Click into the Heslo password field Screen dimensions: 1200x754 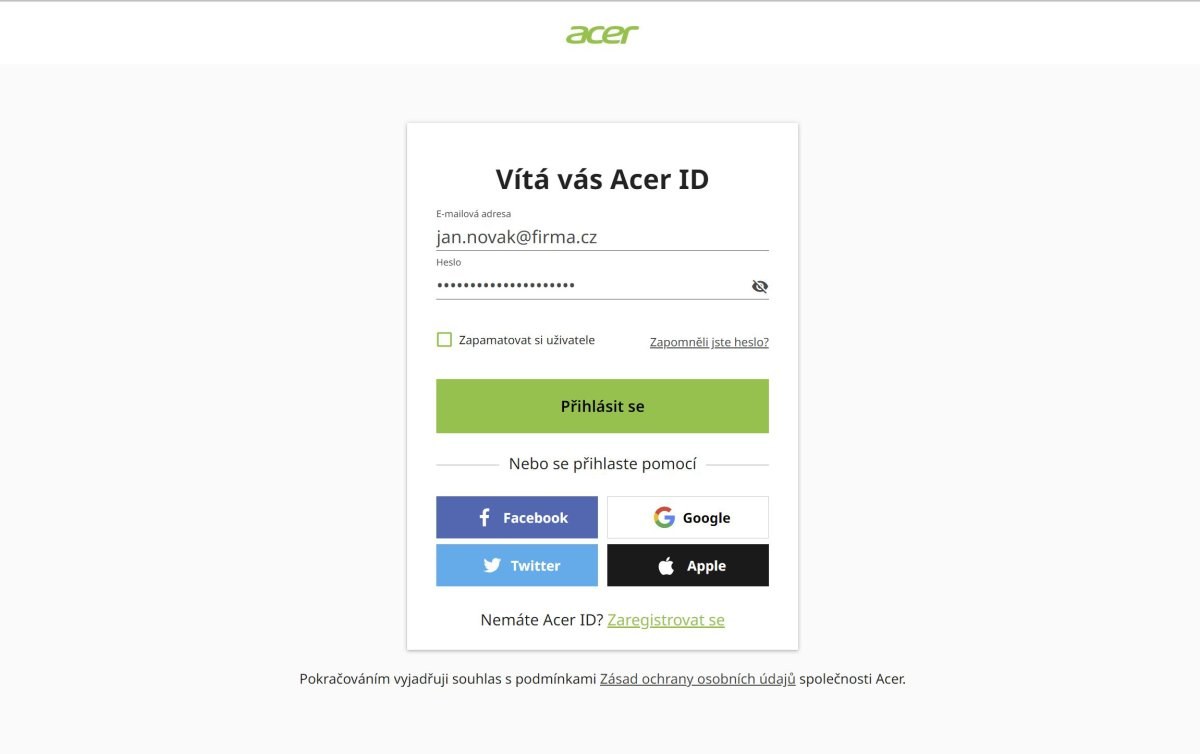[590, 287]
